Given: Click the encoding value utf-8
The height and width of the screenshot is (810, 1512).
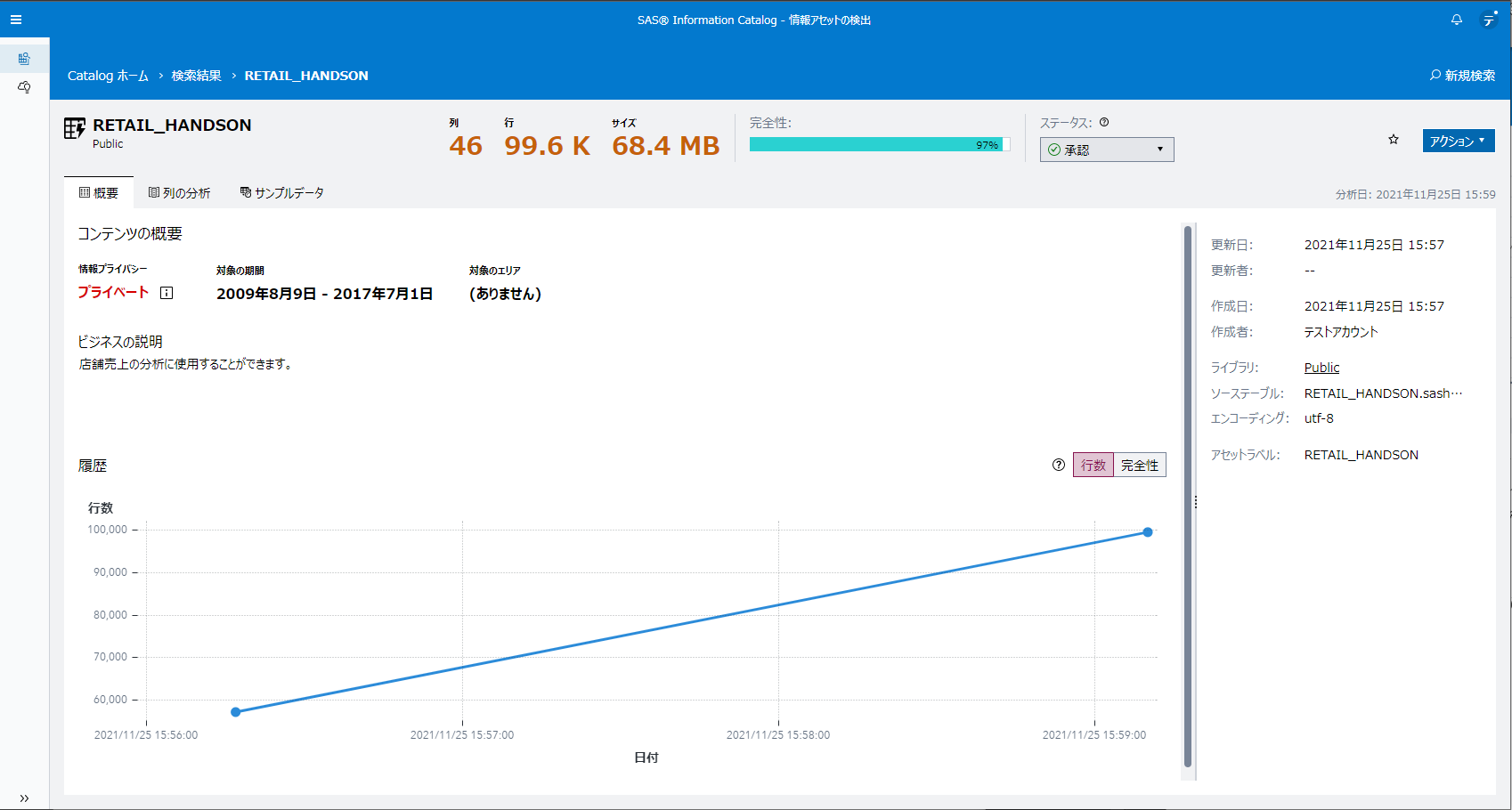Looking at the screenshot, I should (1319, 418).
